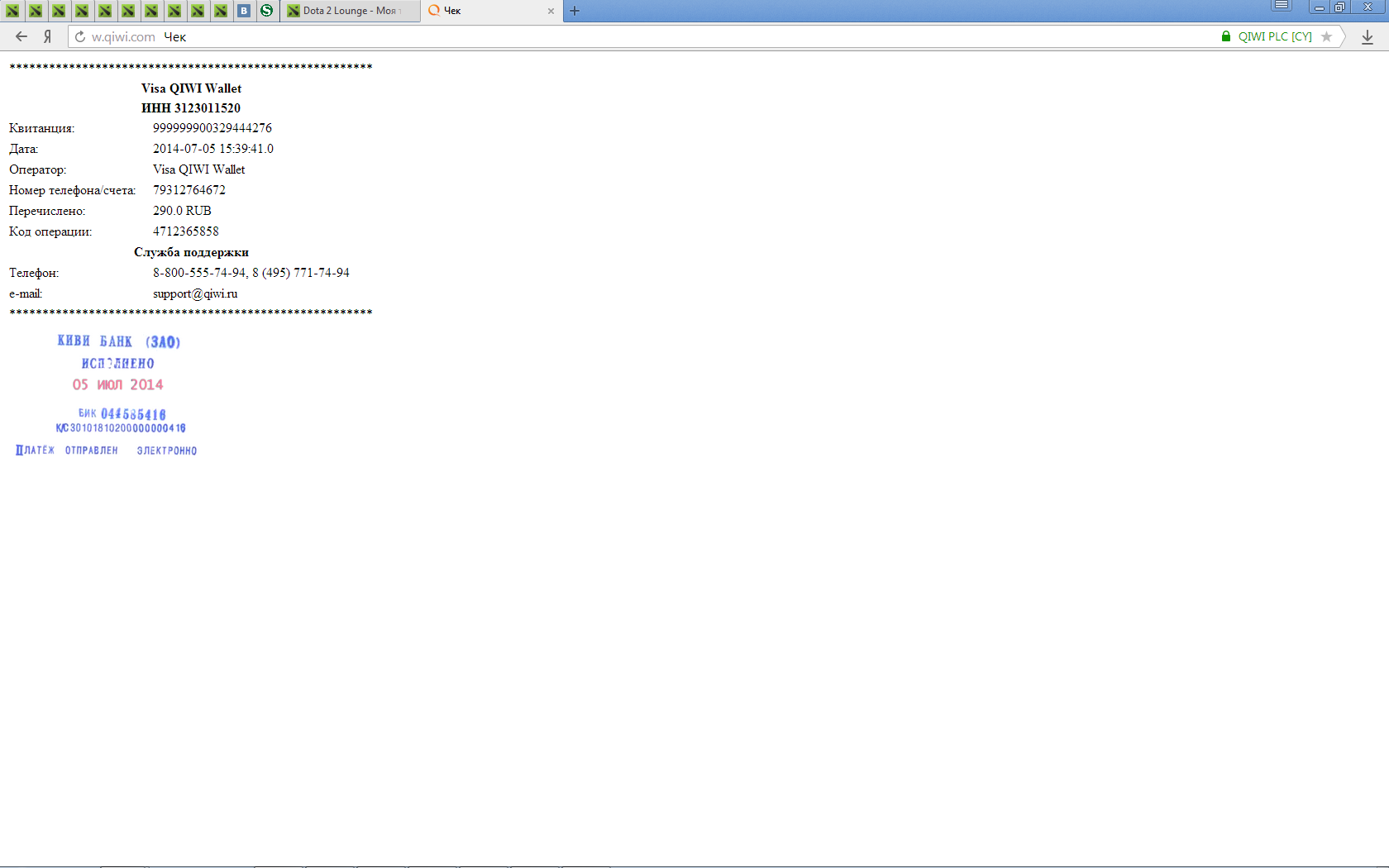Open Yandex home via Я button
Image resolution: width=1389 pixels, height=868 pixels.
[48, 36]
